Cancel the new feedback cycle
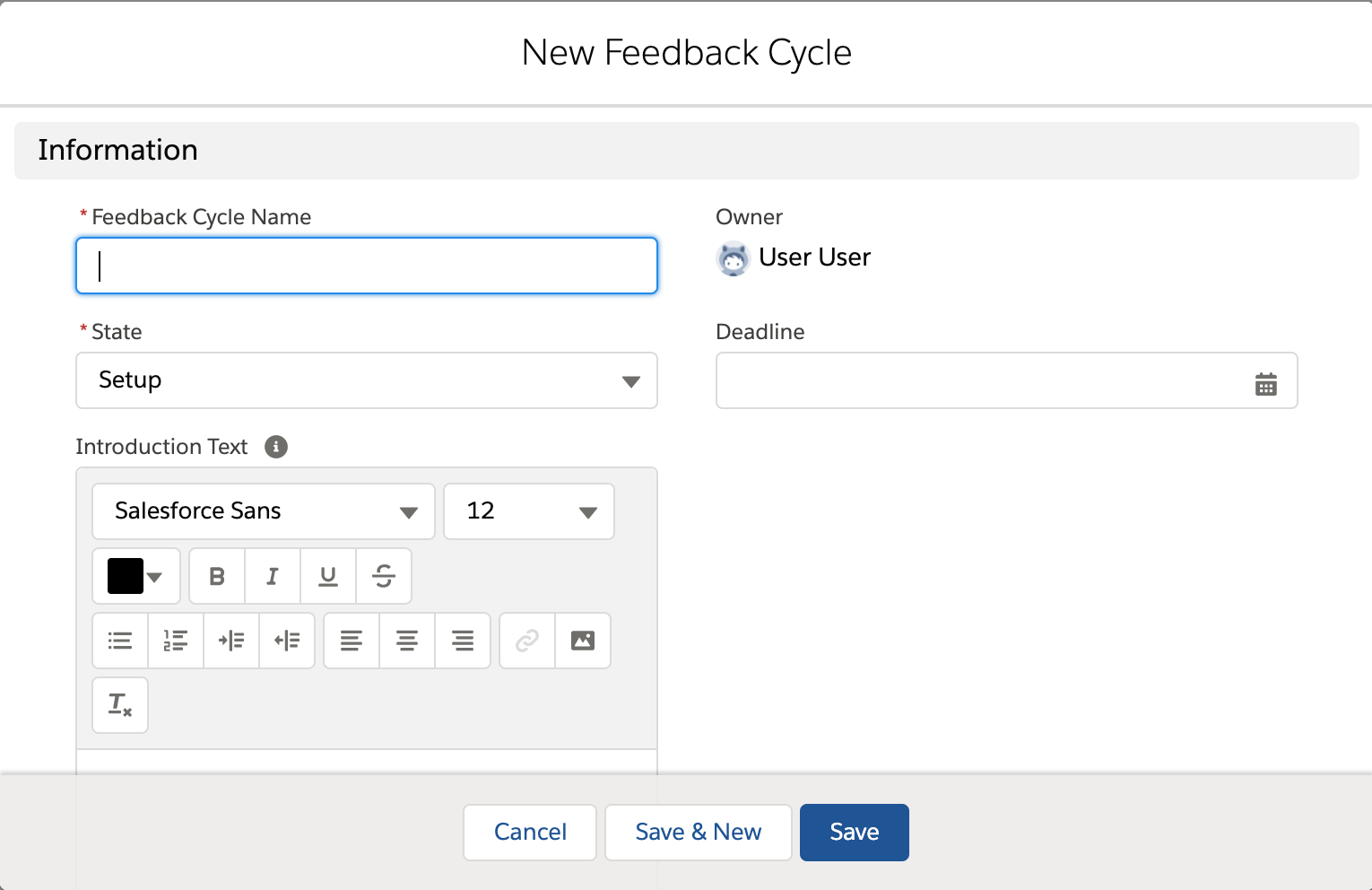 coord(530,833)
